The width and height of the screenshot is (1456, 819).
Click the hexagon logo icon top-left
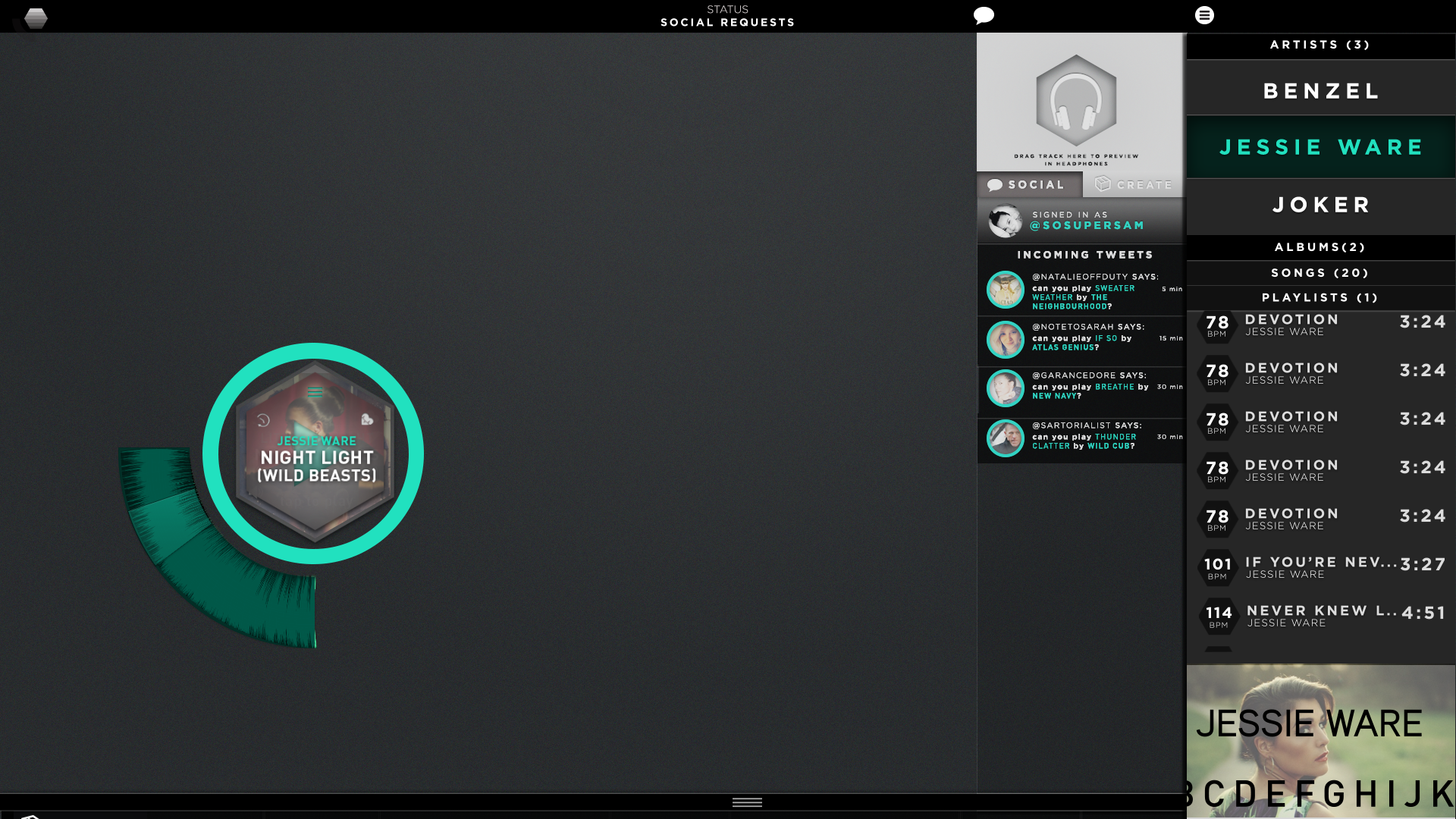tap(36, 17)
